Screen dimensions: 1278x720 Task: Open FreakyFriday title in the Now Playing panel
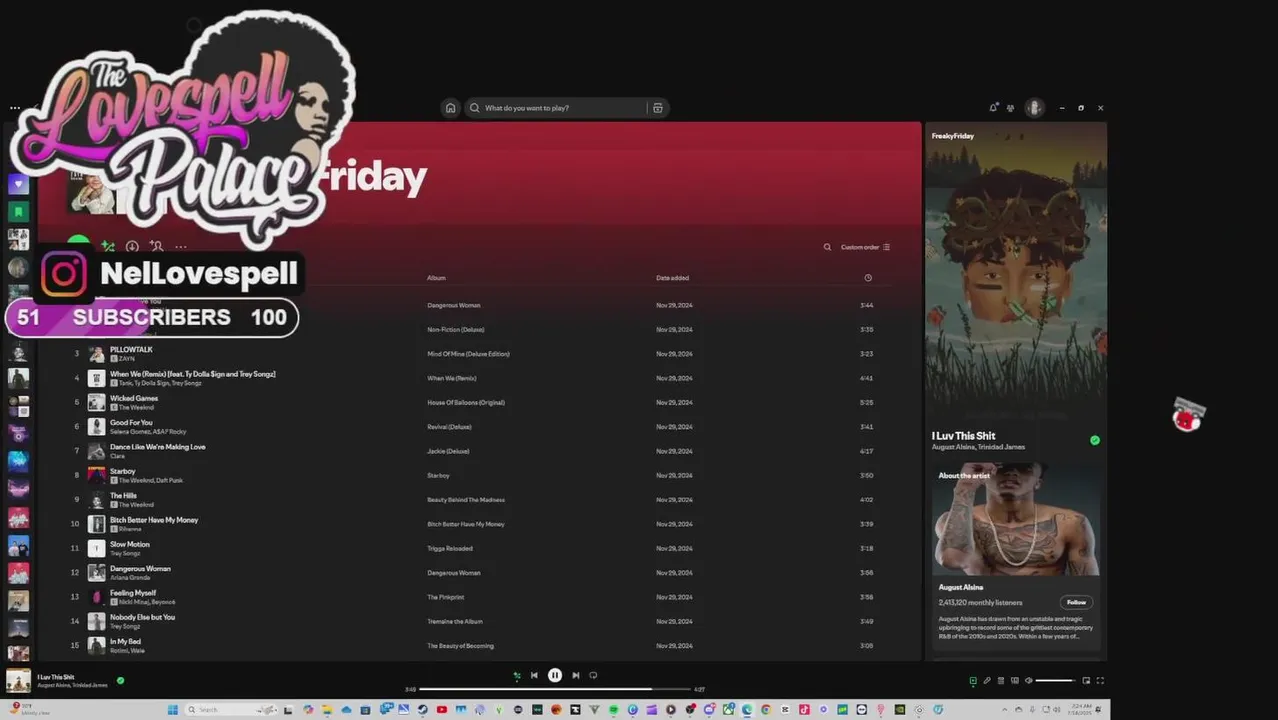(x=953, y=136)
